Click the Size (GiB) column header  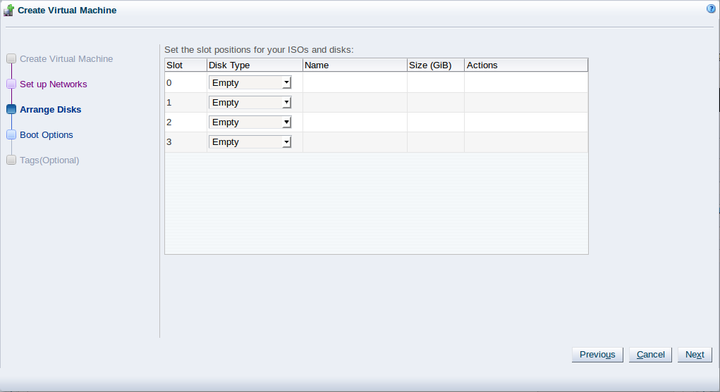pyautogui.click(x=435, y=65)
